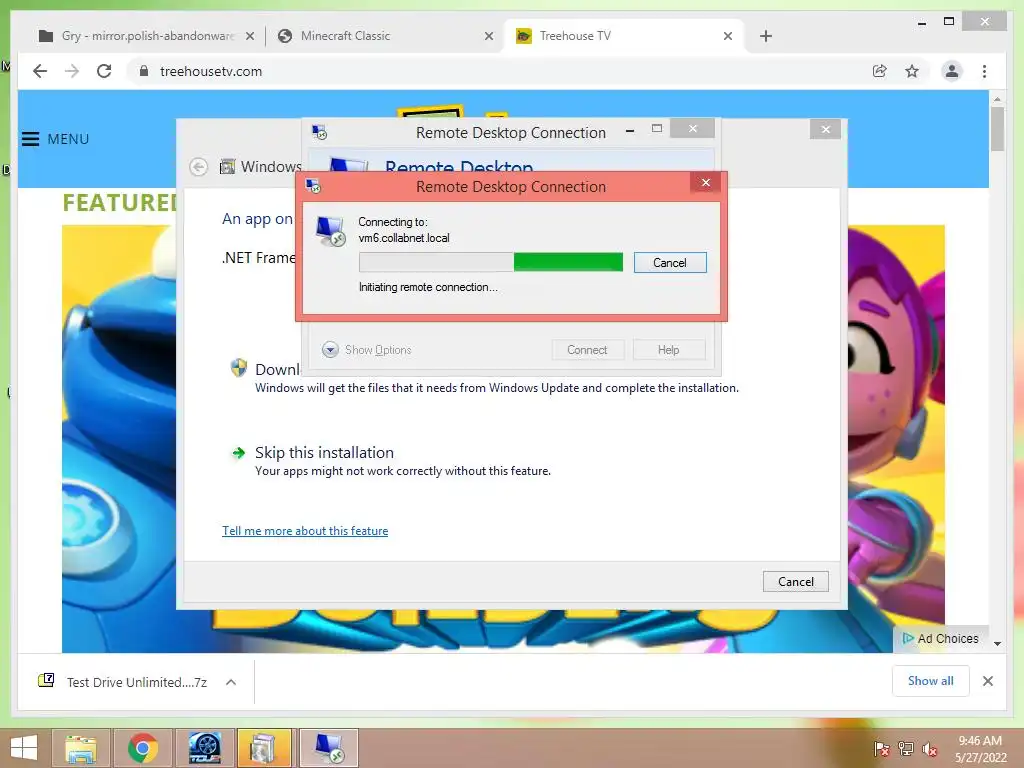
Task: Click Connect in Remote Desktop Connection window
Action: (x=587, y=350)
